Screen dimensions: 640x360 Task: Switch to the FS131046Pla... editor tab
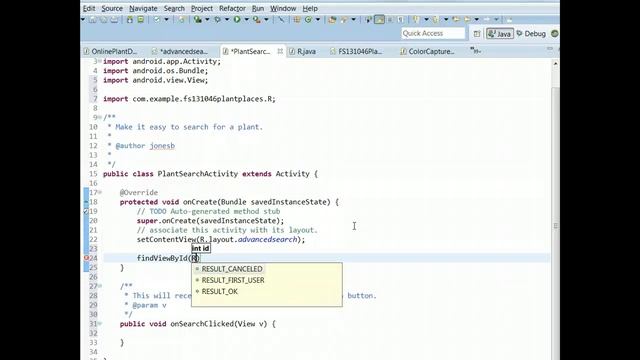pyautogui.click(x=356, y=51)
